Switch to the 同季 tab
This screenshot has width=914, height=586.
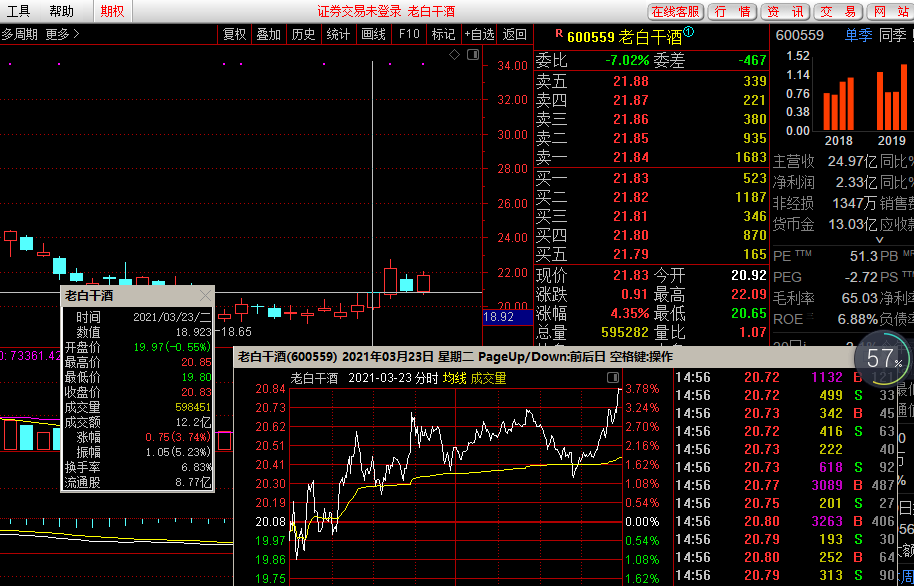pyautogui.click(x=892, y=35)
